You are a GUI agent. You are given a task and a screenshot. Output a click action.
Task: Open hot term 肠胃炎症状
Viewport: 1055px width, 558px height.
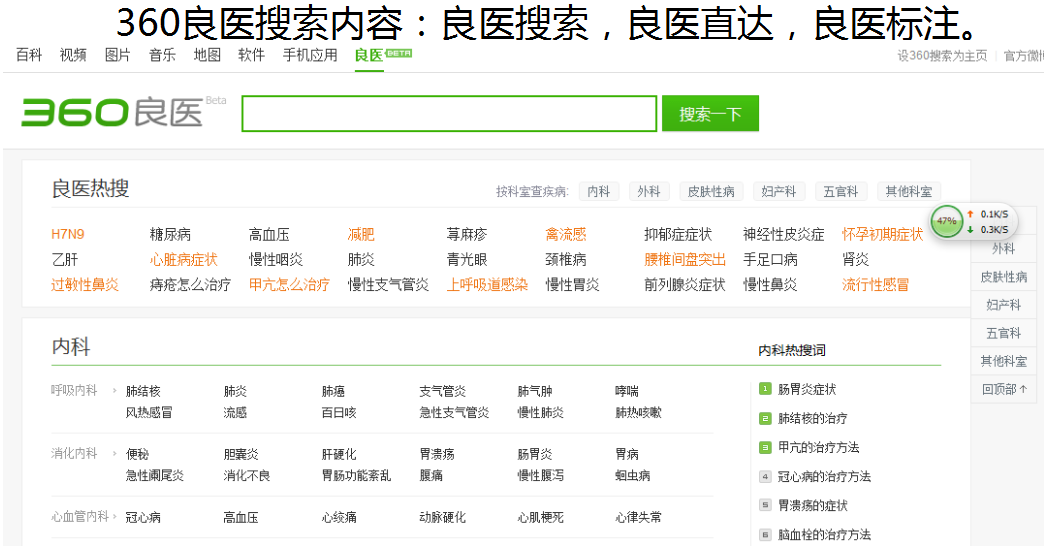807,389
